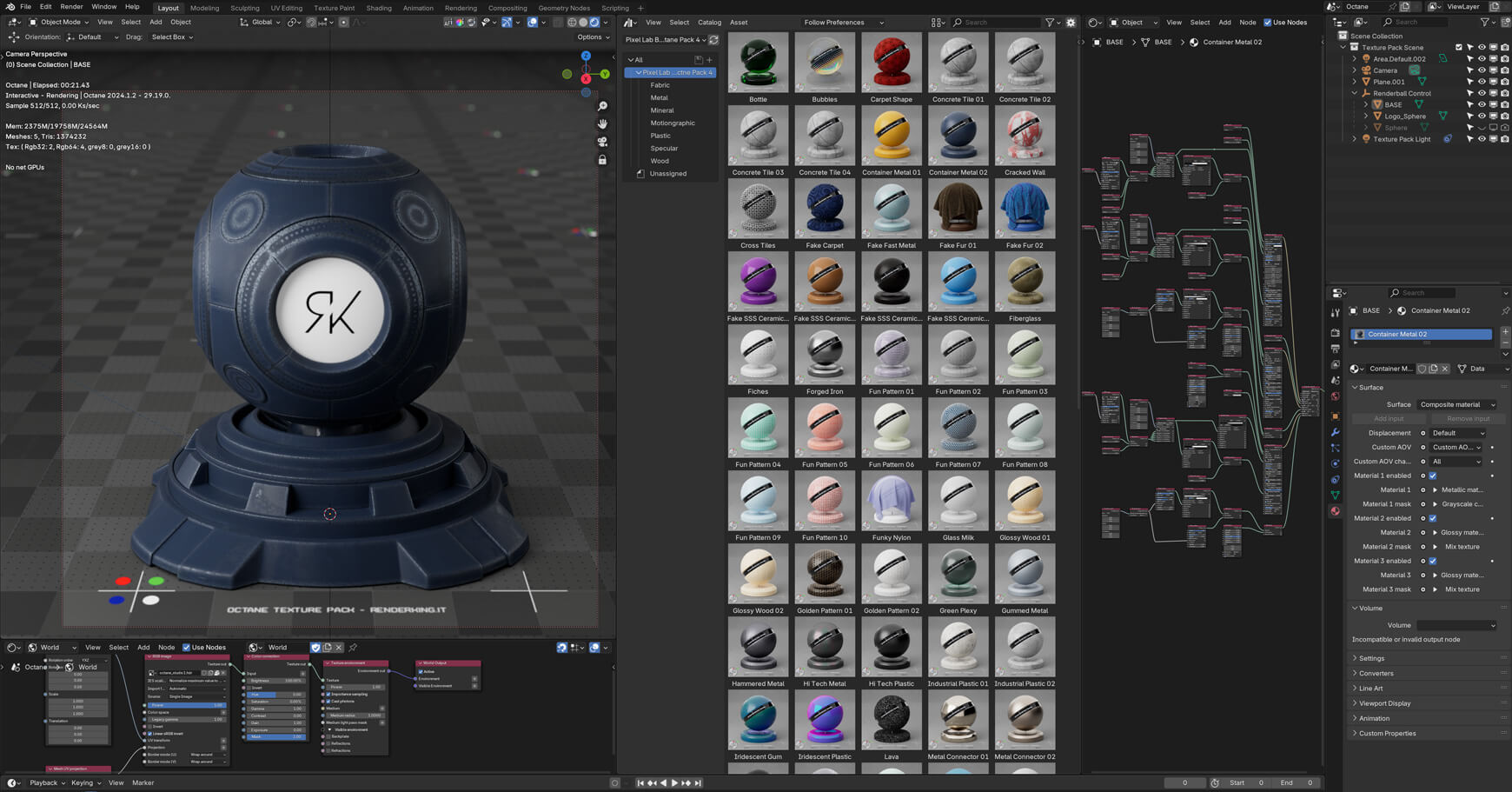
Task: Open the Object Data green triangle tab
Action: point(1336,495)
